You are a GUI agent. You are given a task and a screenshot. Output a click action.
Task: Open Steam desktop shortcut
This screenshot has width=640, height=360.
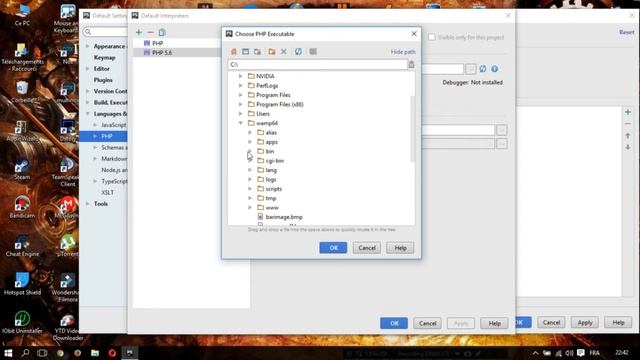(22, 169)
